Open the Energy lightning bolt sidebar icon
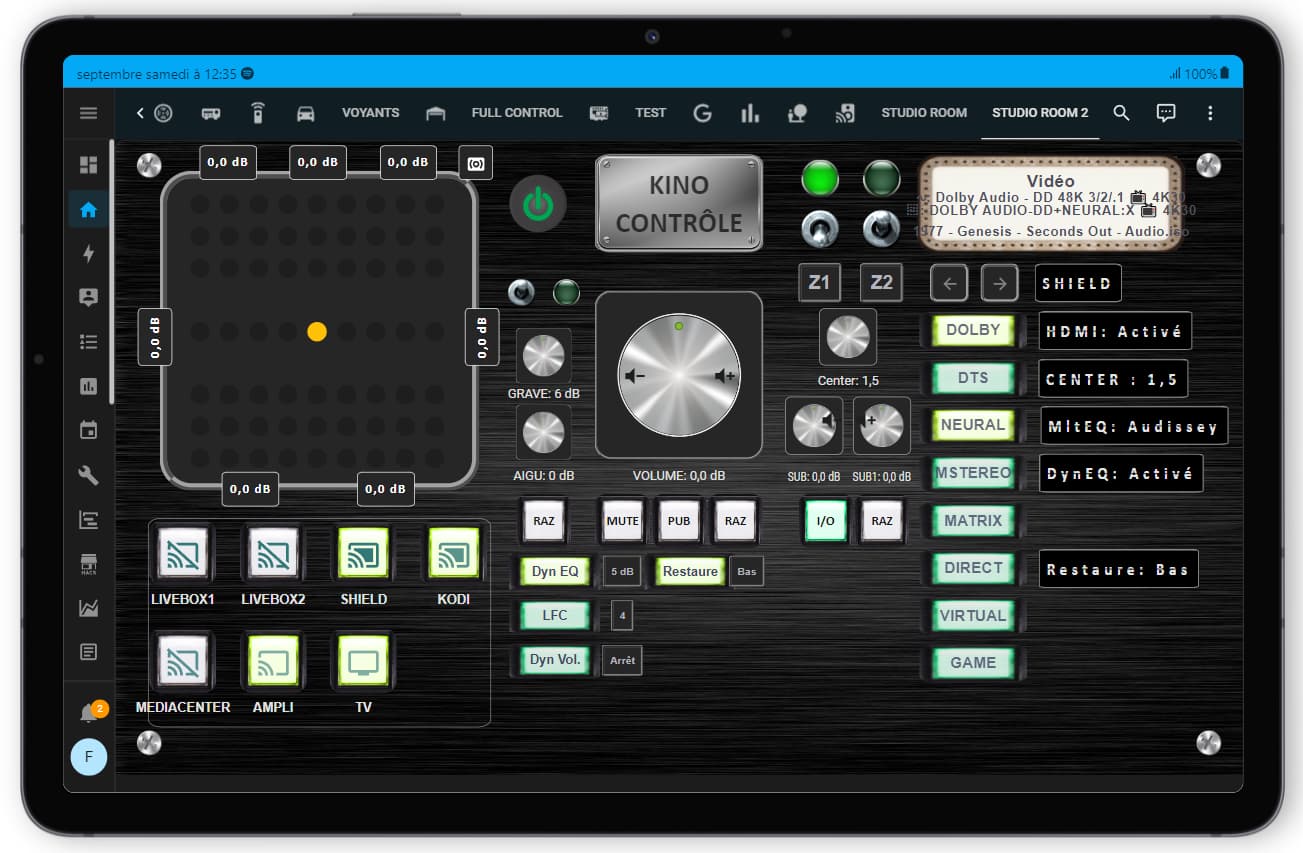1303x853 pixels. [89, 254]
